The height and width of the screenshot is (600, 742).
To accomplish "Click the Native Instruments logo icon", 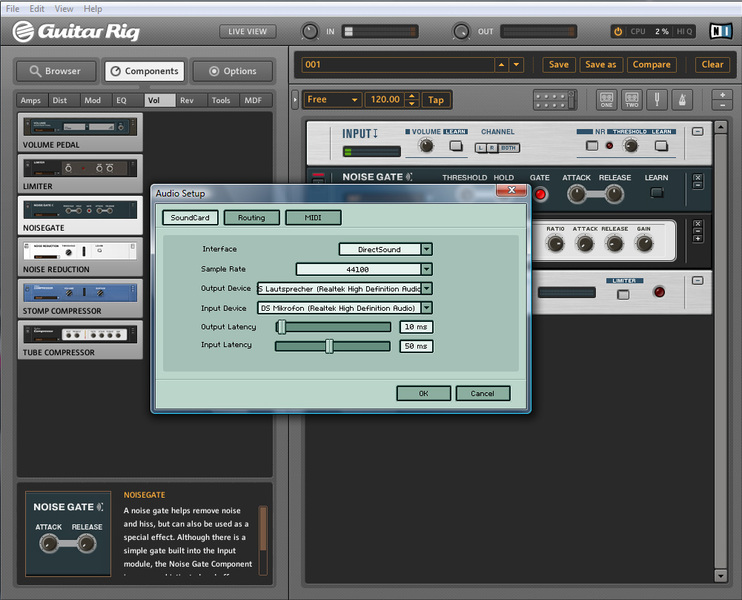I will [x=721, y=31].
